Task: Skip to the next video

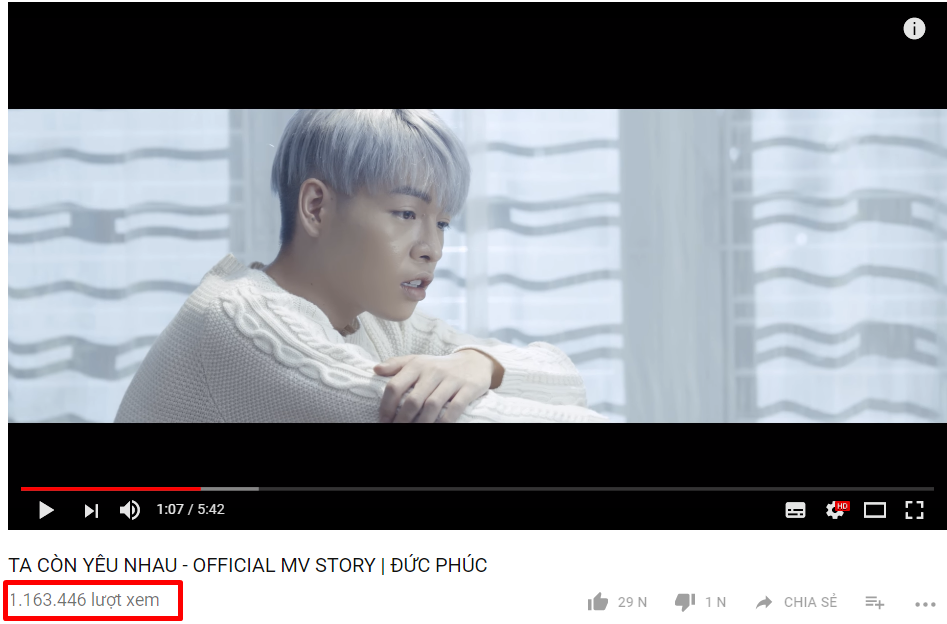Action: coord(91,511)
